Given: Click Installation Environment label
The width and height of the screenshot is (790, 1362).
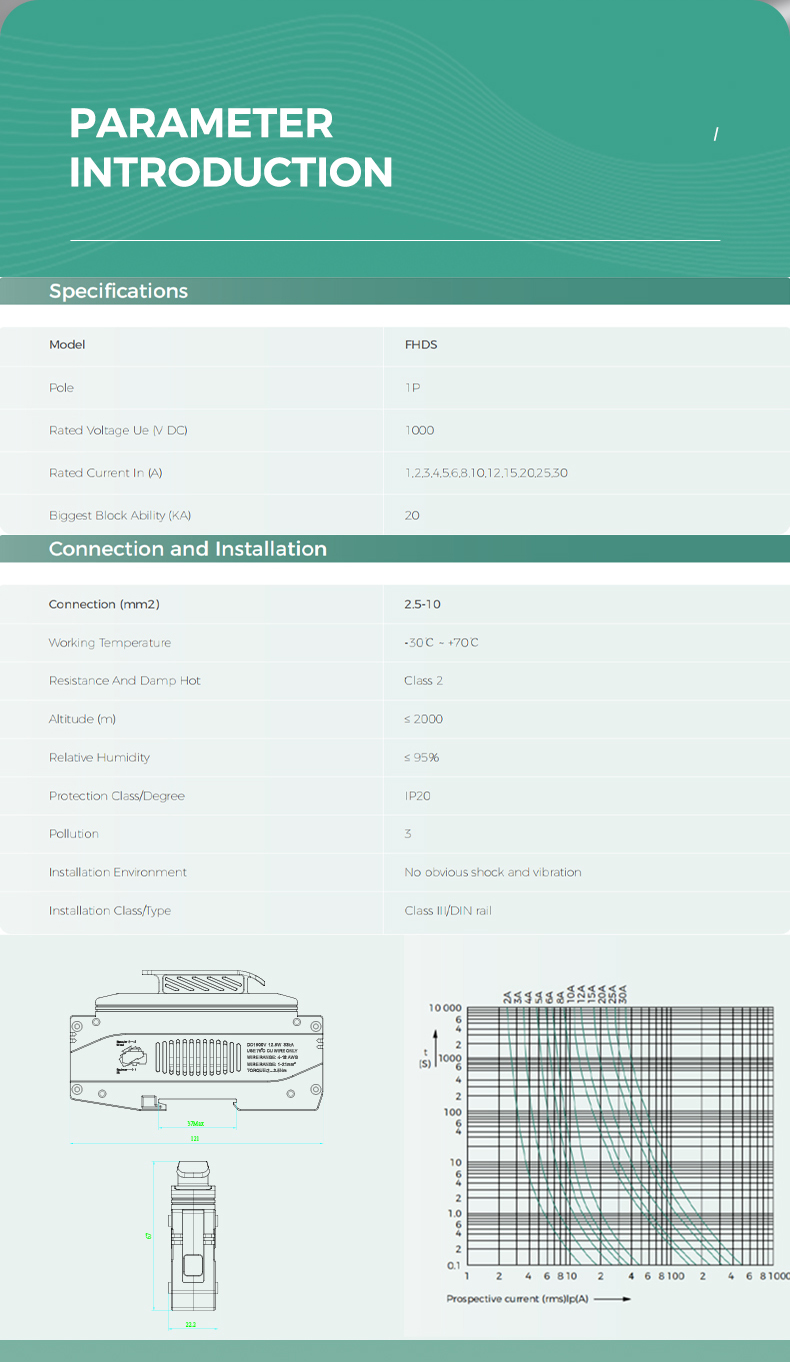Looking at the screenshot, I should click(118, 873).
